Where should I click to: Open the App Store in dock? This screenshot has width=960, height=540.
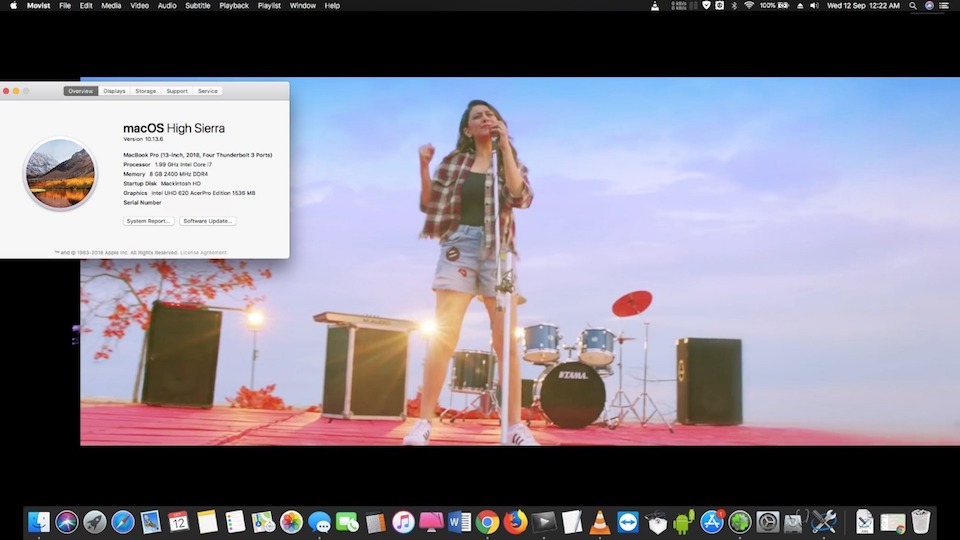tap(712, 522)
